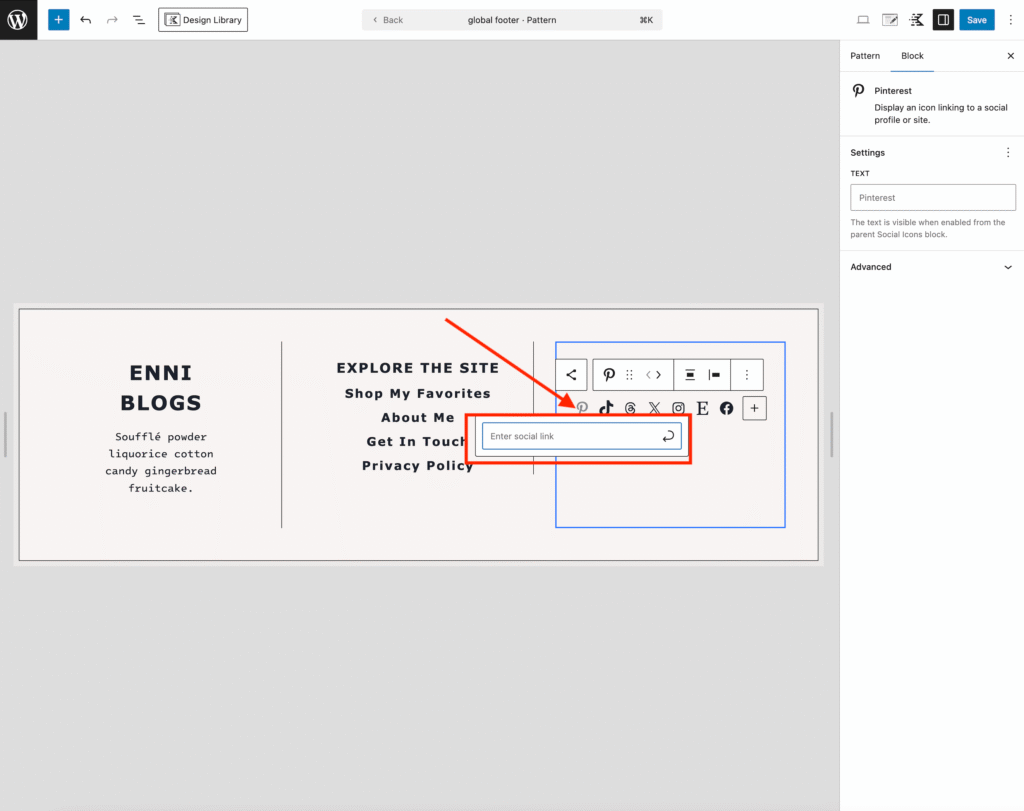Viewport: 1024px width, 811px height.
Task: Click the Facebook social icon
Action: coord(726,408)
